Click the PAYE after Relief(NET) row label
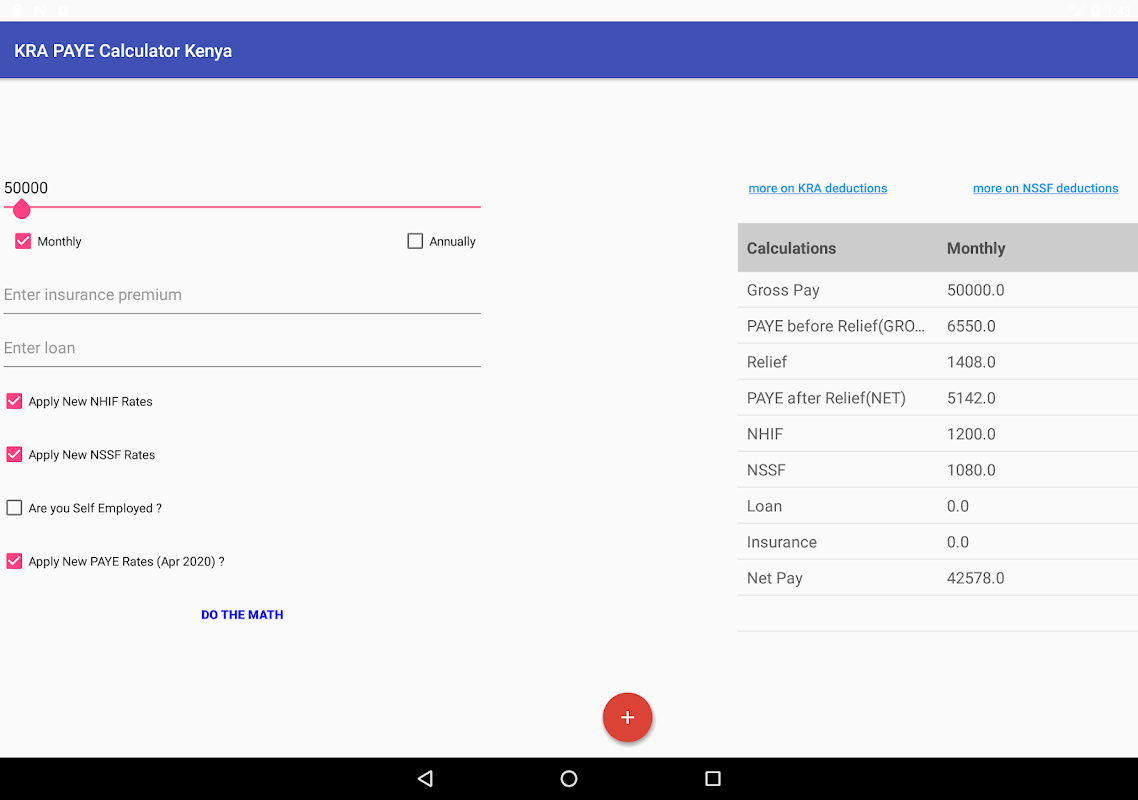The width and height of the screenshot is (1138, 800). (x=826, y=398)
